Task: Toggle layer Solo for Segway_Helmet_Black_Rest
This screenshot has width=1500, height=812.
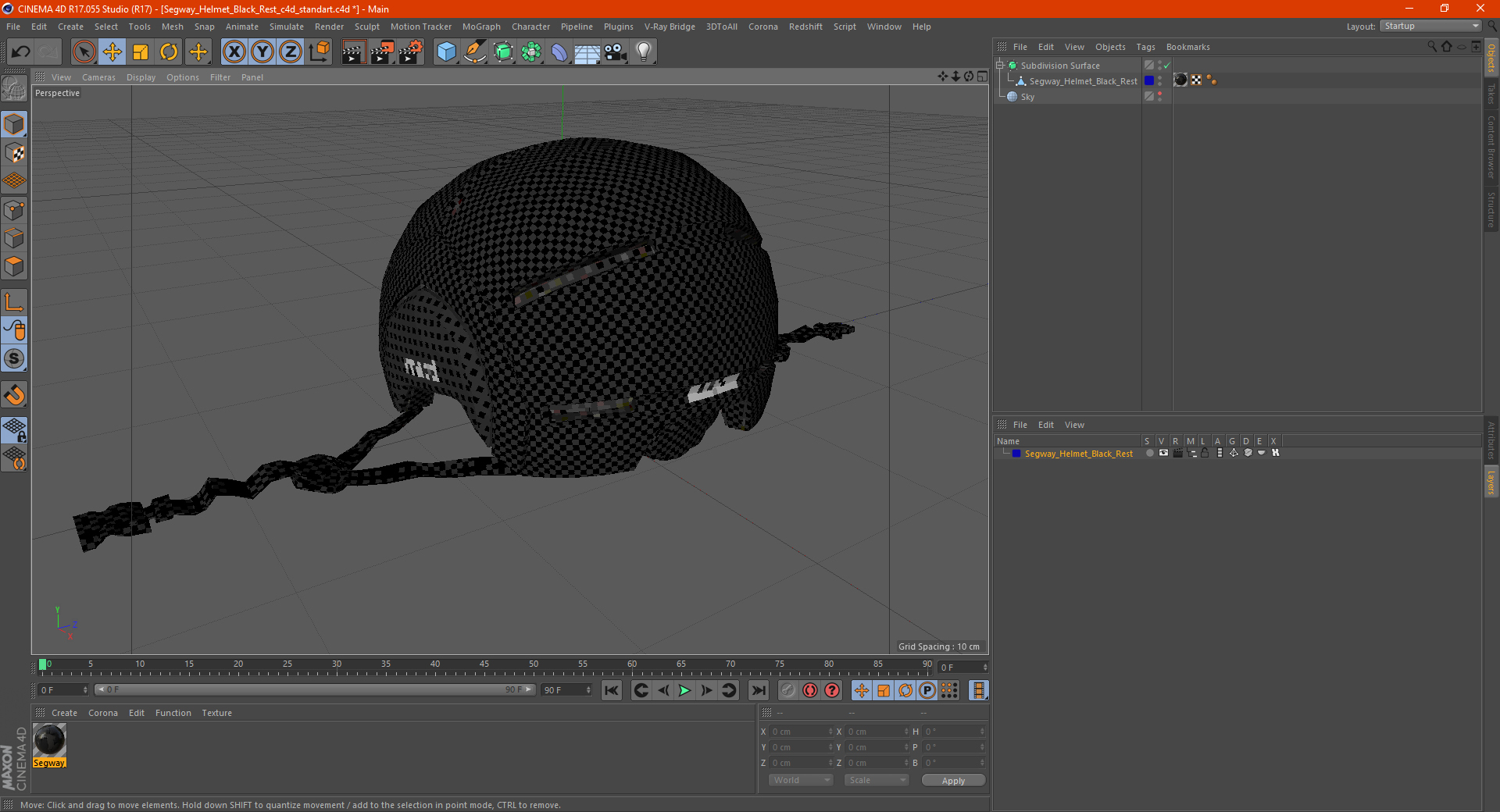Action: [x=1149, y=453]
